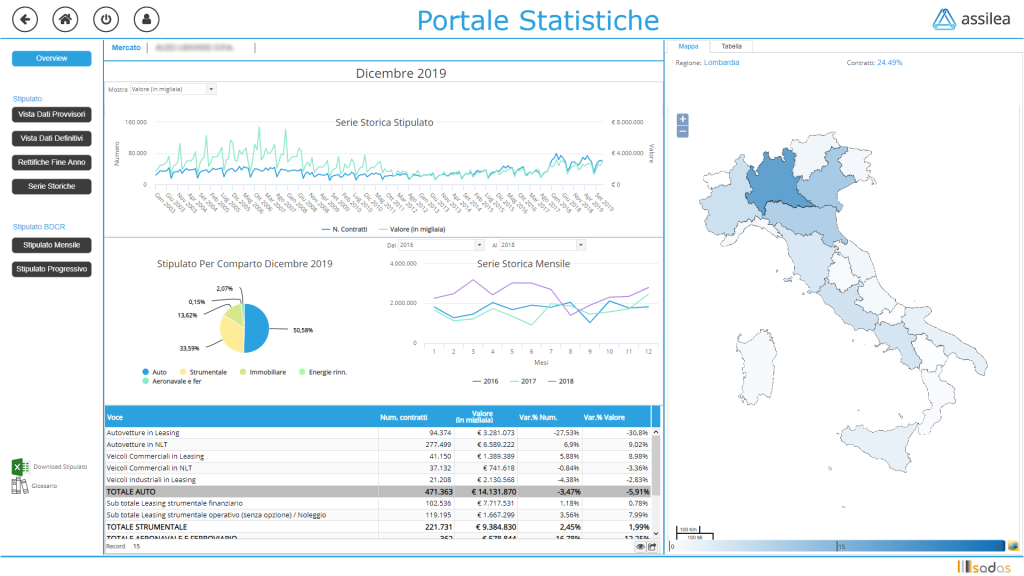This screenshot has height=576, width=1024.
Task: Open the user profile icon
Action: point(146,19)
